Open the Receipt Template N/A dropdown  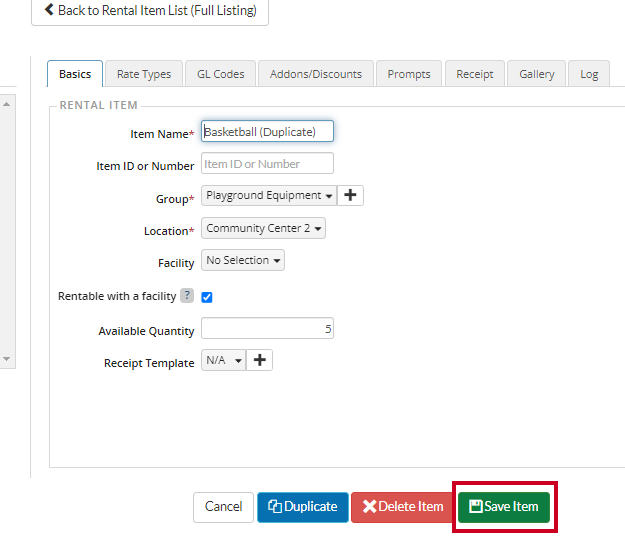(224, 360)
